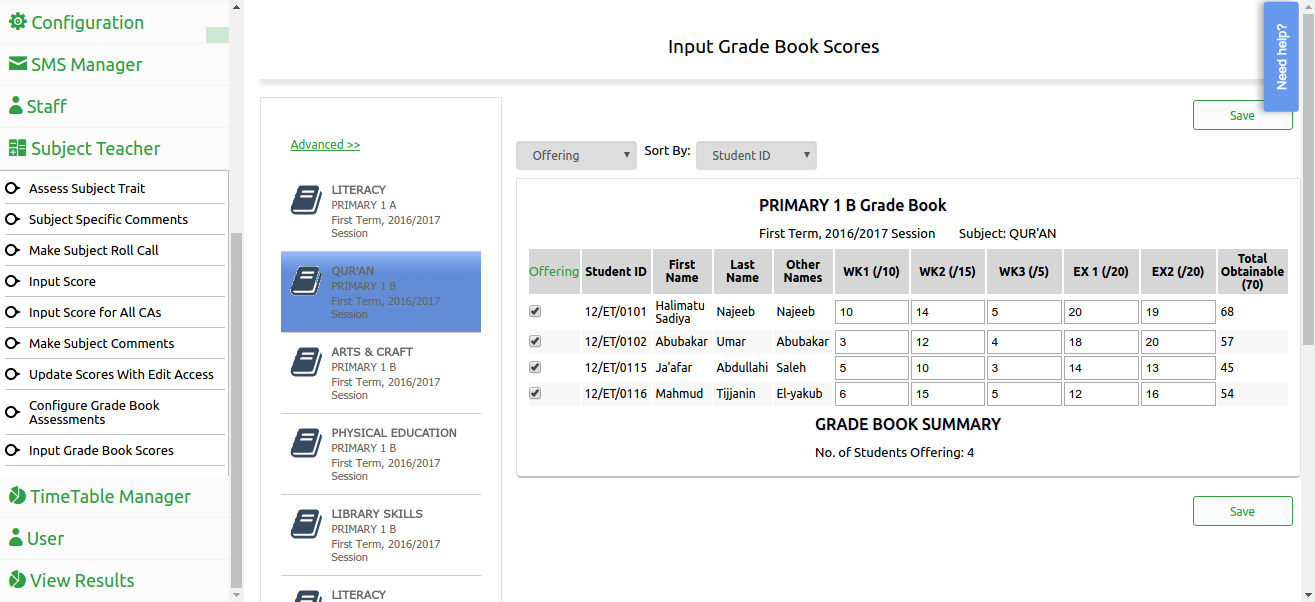Image resolution: width=1315 pixels, height=602 pixels.
Task: Toggle offering checkbox for Mahmud Tijjanin
Action: pos(535,393)
